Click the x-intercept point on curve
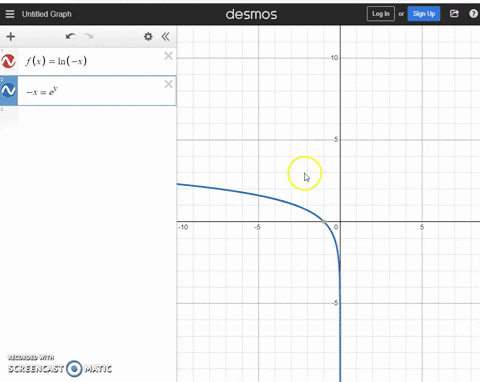The width and height of the screenshot is (480, 382). coord(324,221)
